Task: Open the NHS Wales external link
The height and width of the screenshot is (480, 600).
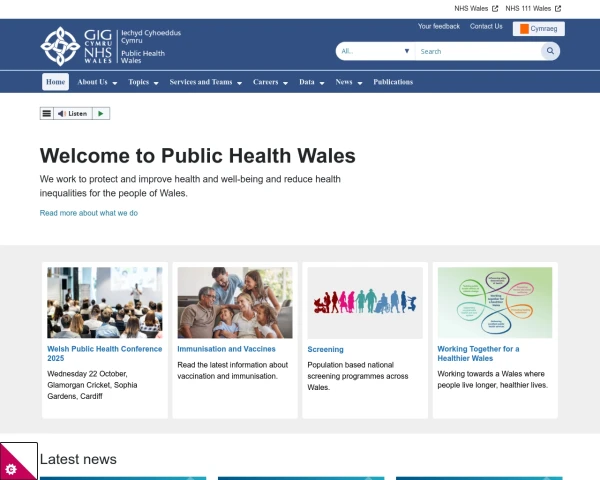Action: click(476, 8)
